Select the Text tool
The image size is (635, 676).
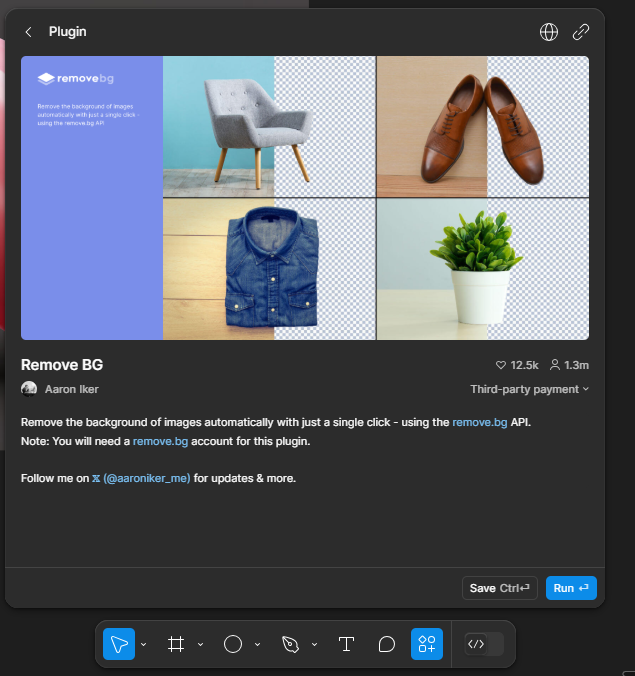[x=346, y=644]
